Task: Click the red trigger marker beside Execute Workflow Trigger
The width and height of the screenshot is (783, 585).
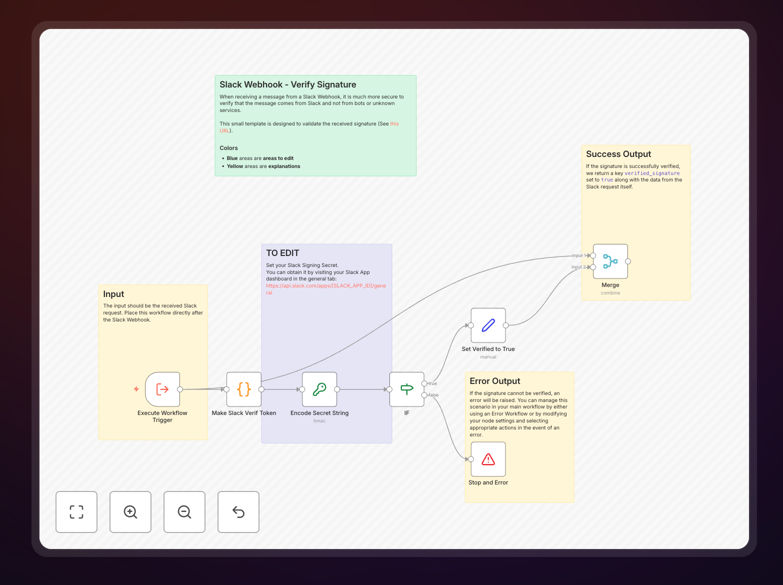Action: tap(136, 389)
